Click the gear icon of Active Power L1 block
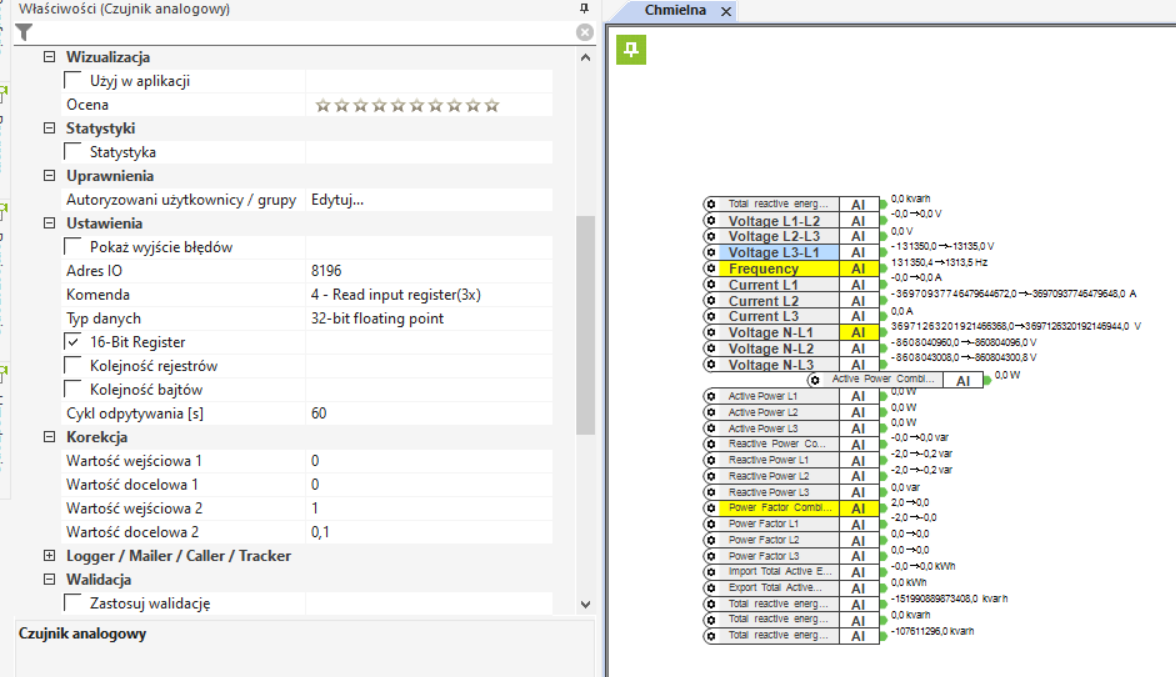This screenshot has width=1176, height=677. (711, 396)
